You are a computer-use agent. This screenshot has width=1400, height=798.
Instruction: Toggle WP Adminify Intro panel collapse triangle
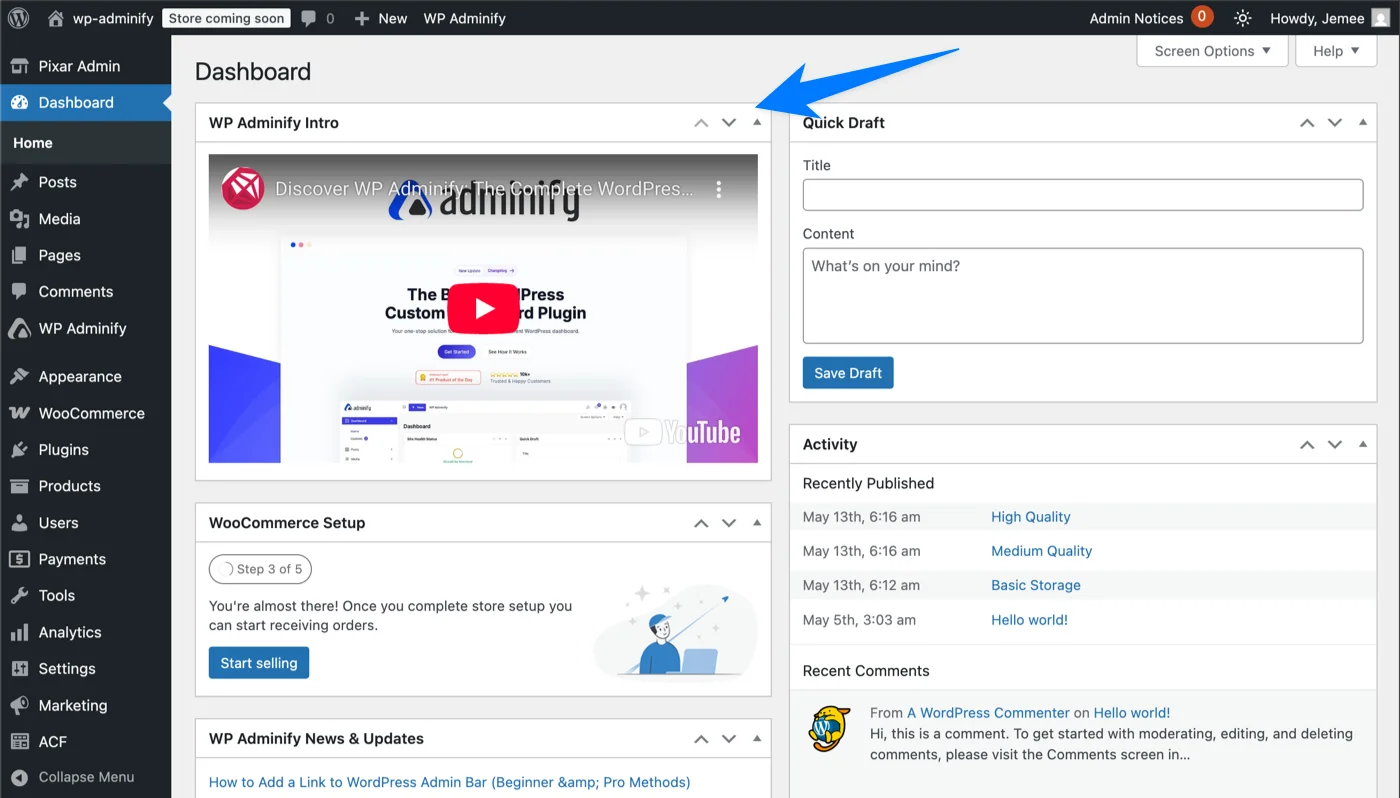pyautogui.click(x=757, y=122)
